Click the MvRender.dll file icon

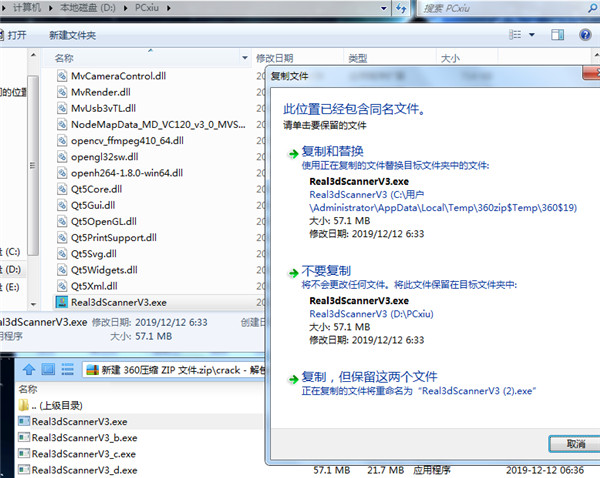point(62,92)
